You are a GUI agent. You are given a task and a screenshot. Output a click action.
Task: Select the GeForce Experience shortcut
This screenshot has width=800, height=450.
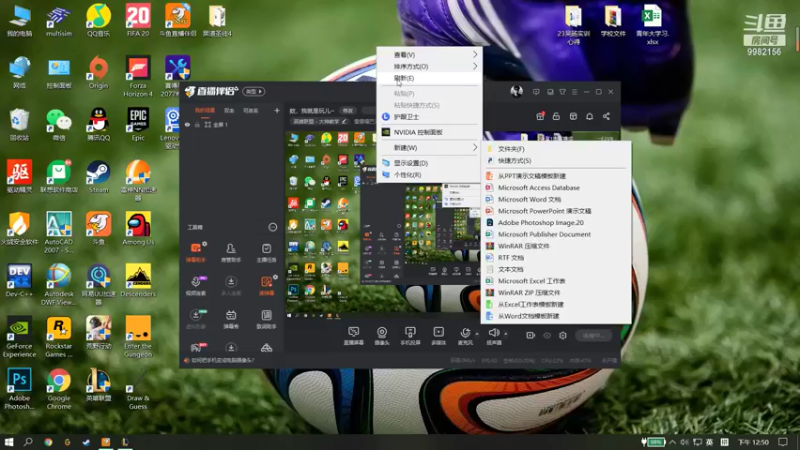pyautogui.click(x=19, y=336)
